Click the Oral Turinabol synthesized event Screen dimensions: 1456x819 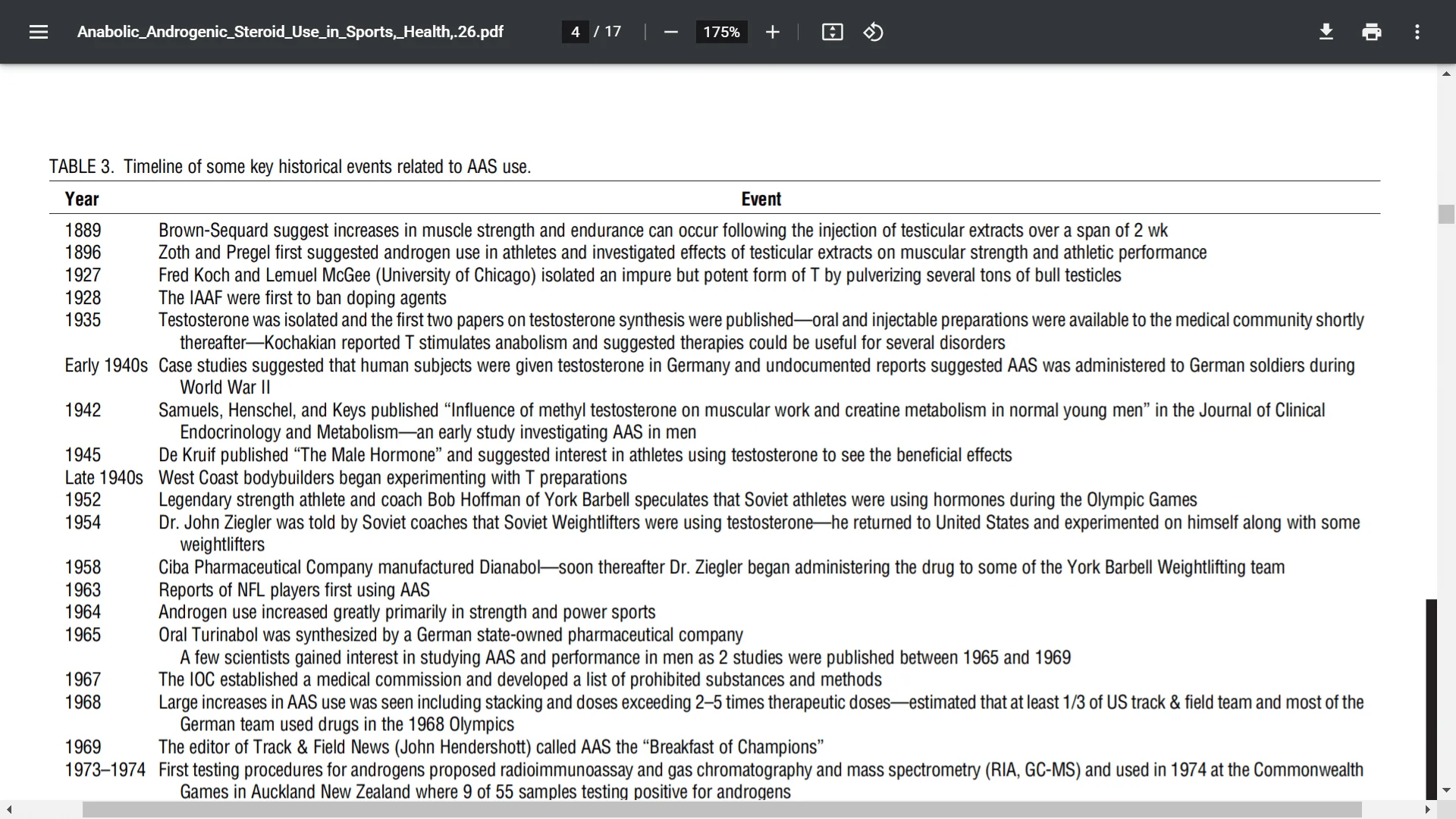(x=450, y=635)
